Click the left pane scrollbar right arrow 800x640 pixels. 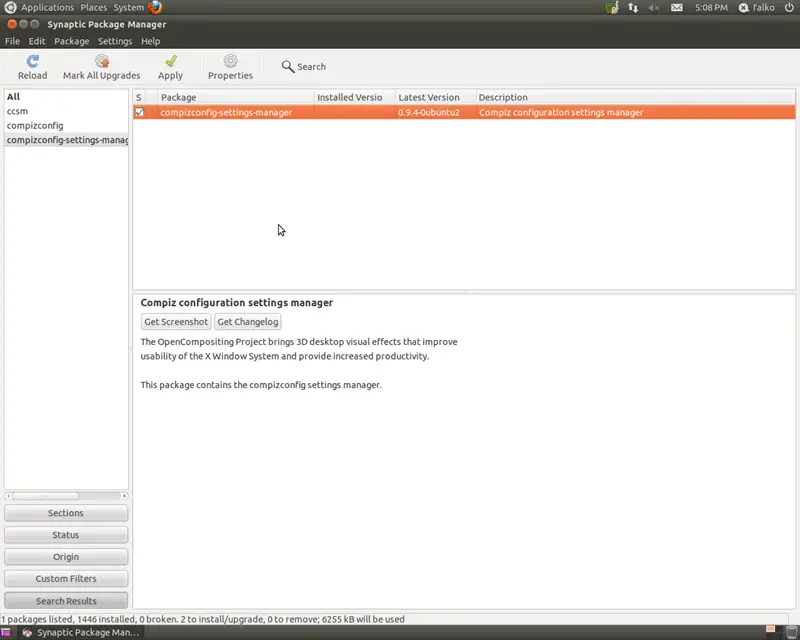124,496
